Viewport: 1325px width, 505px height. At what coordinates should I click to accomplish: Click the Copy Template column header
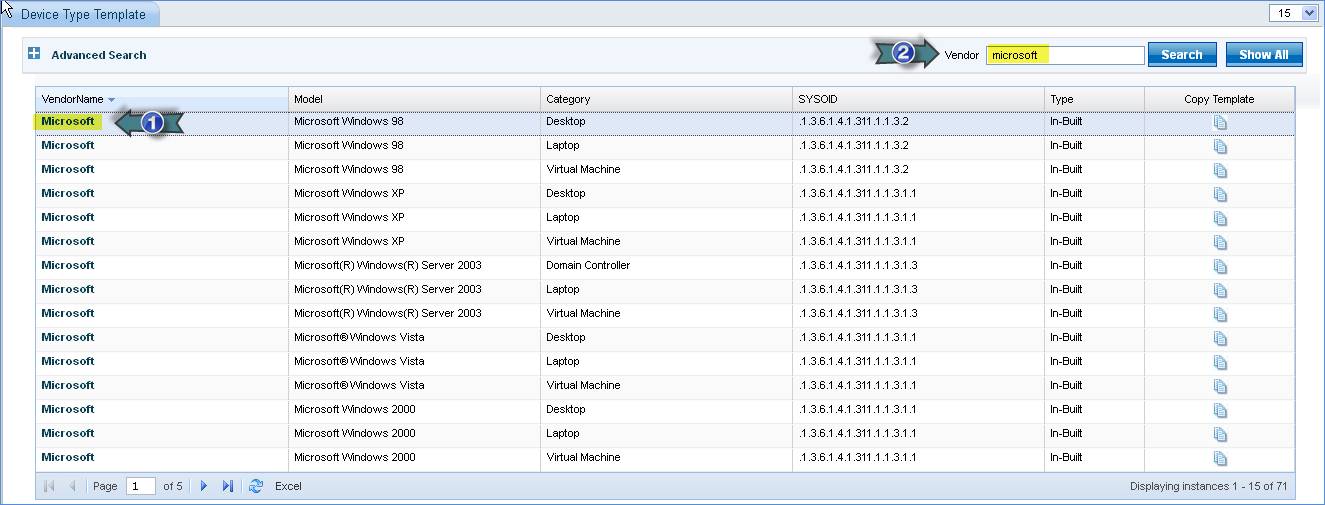click(1219, 99)
